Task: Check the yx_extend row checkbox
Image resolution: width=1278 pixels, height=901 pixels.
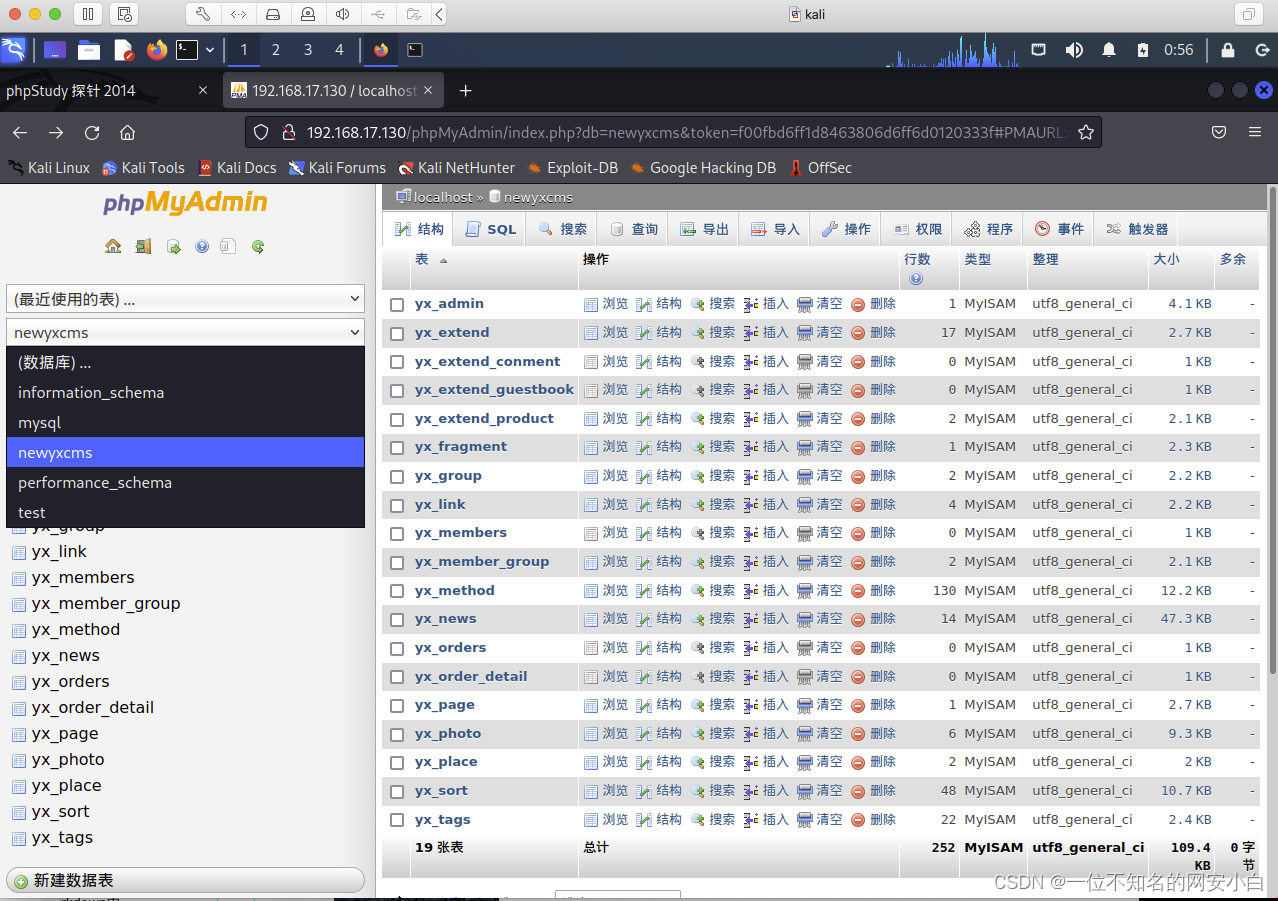Action: [x=397, y=333]
